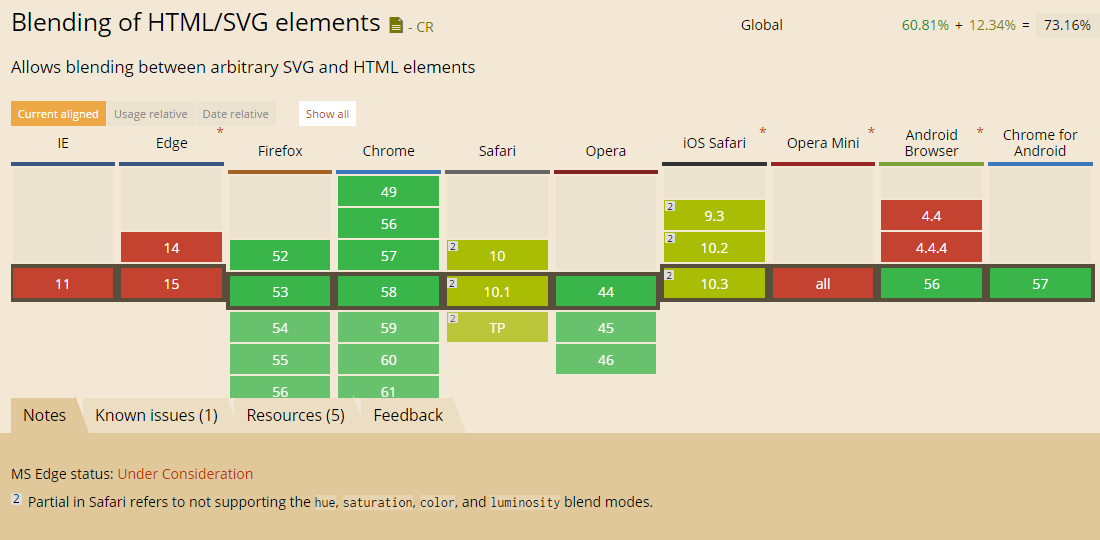Click the asterisk next to Edge
This screenshot has height=540, width=1100.
tap(220, 132)
